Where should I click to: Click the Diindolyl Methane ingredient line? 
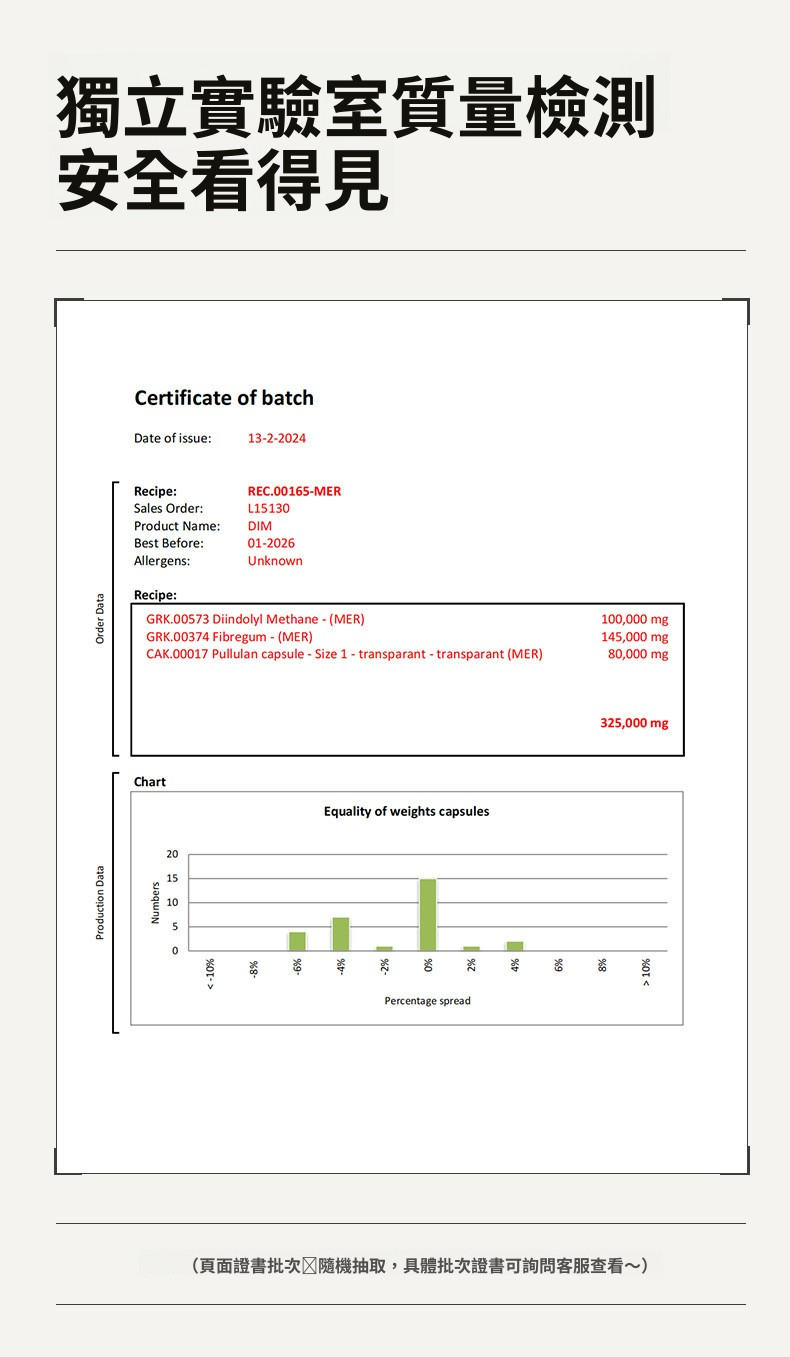[x=255, y=619]
